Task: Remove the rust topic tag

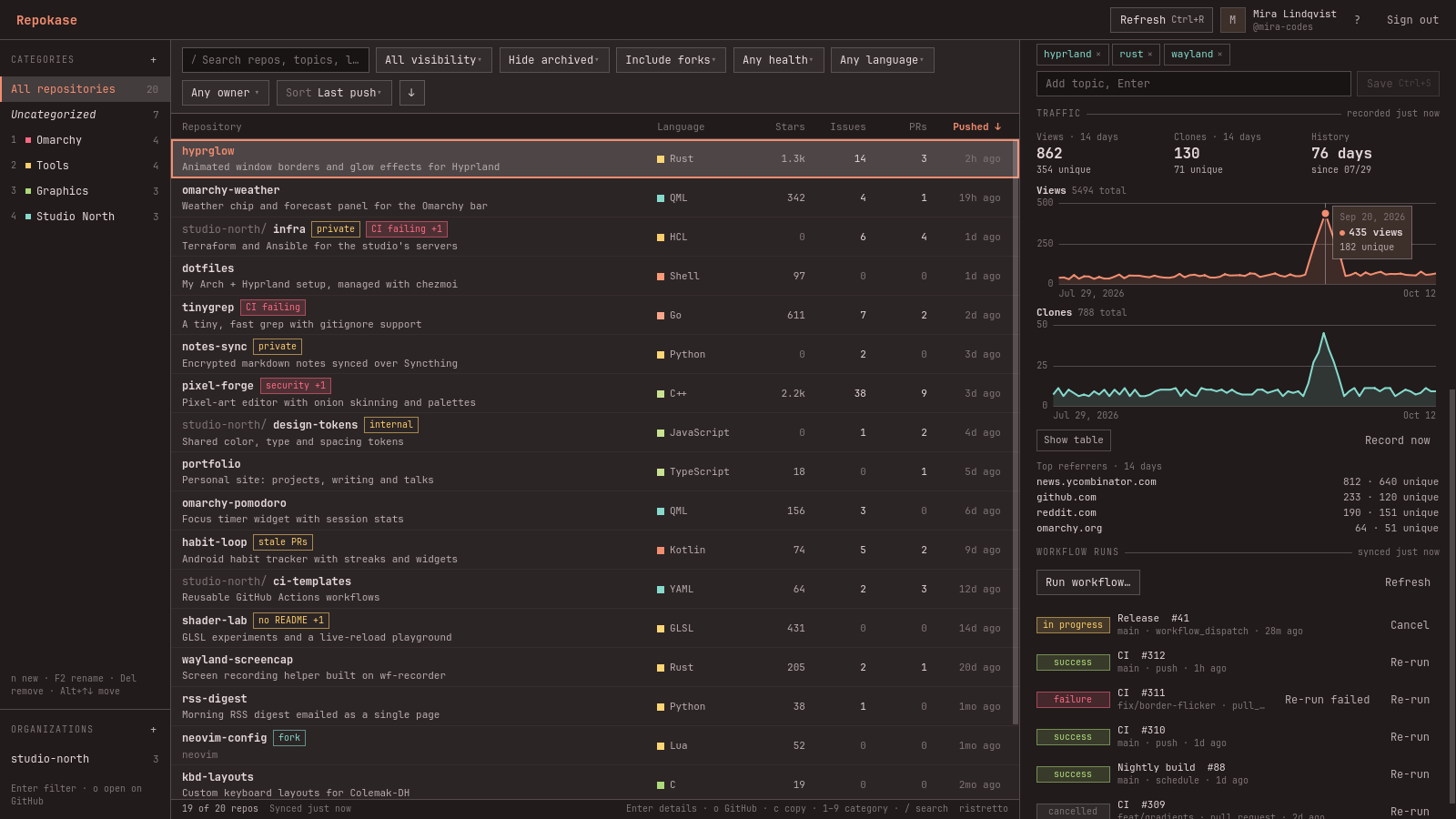Action: pos(1150,55)
